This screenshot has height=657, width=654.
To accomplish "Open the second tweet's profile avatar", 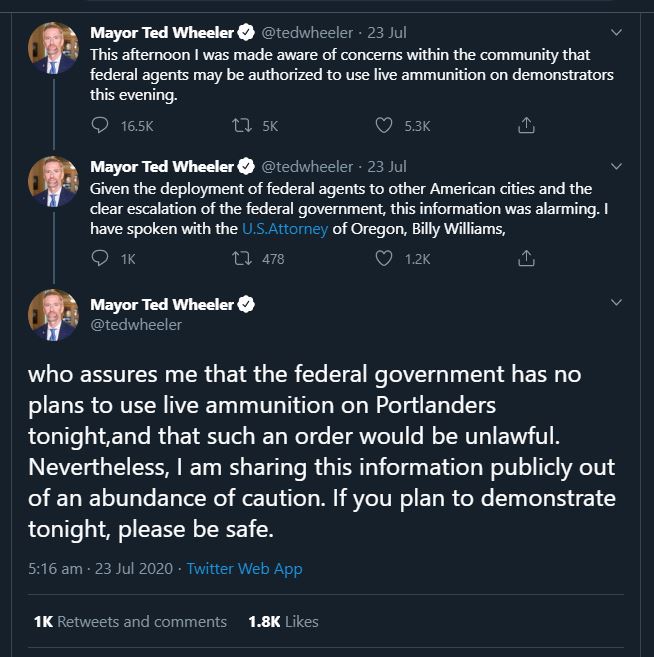I will click(53, 181).
